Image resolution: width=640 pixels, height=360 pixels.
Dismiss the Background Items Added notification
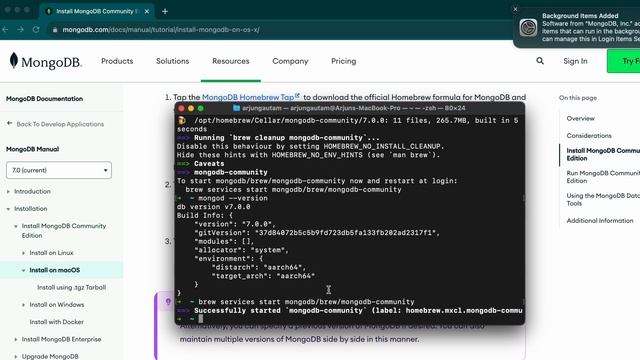tap(515, 9)
